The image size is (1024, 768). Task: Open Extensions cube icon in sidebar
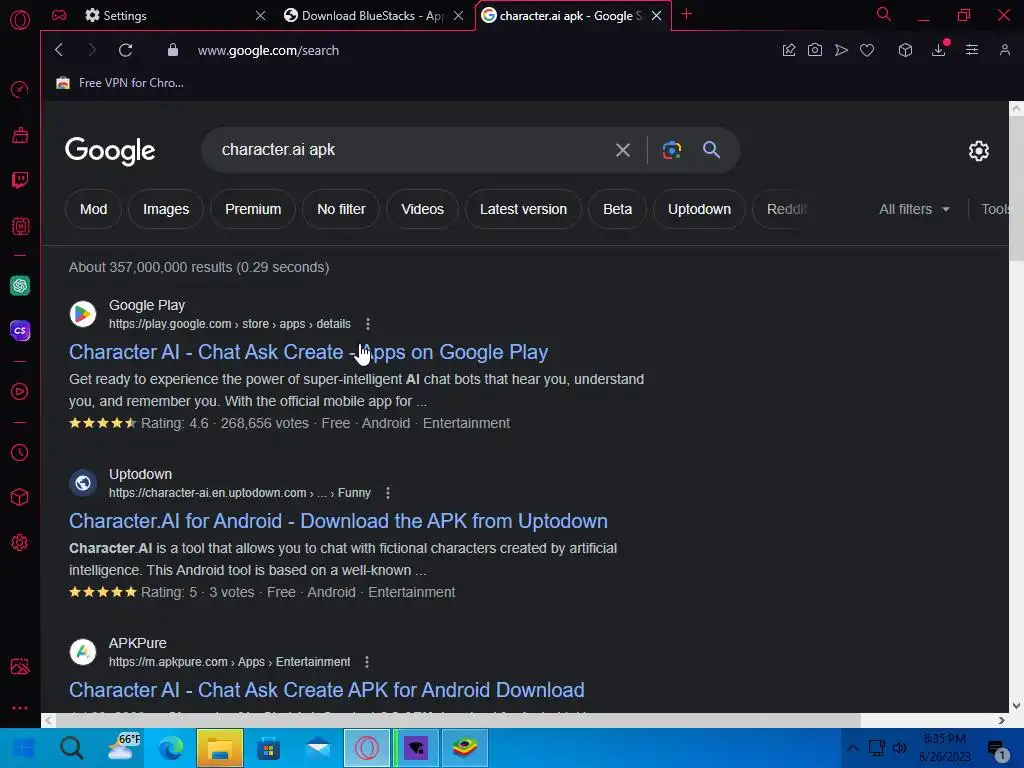click(x=20, y=498)
